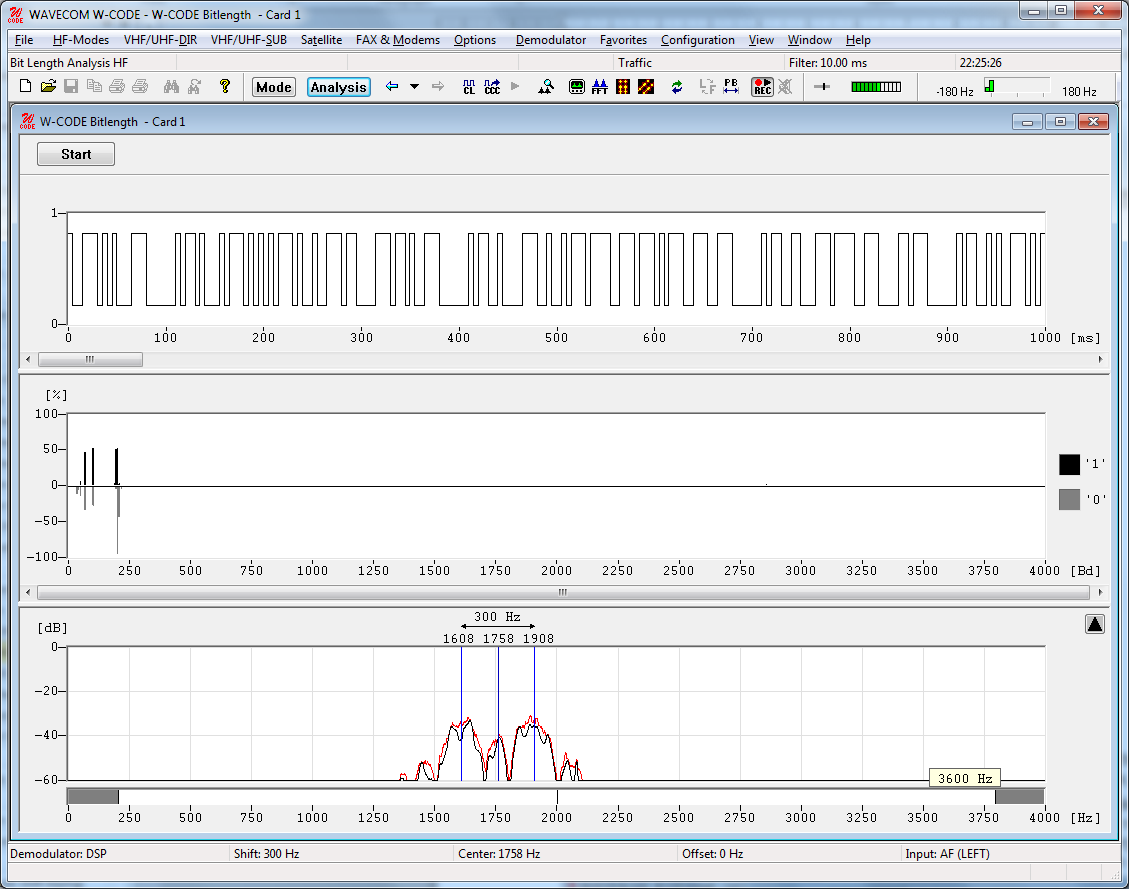The height and width of the screenshot is (889, 1129).
Task: Click the grayed forward arrow icon
Action: pyautogui.click(x=438, y=86)
